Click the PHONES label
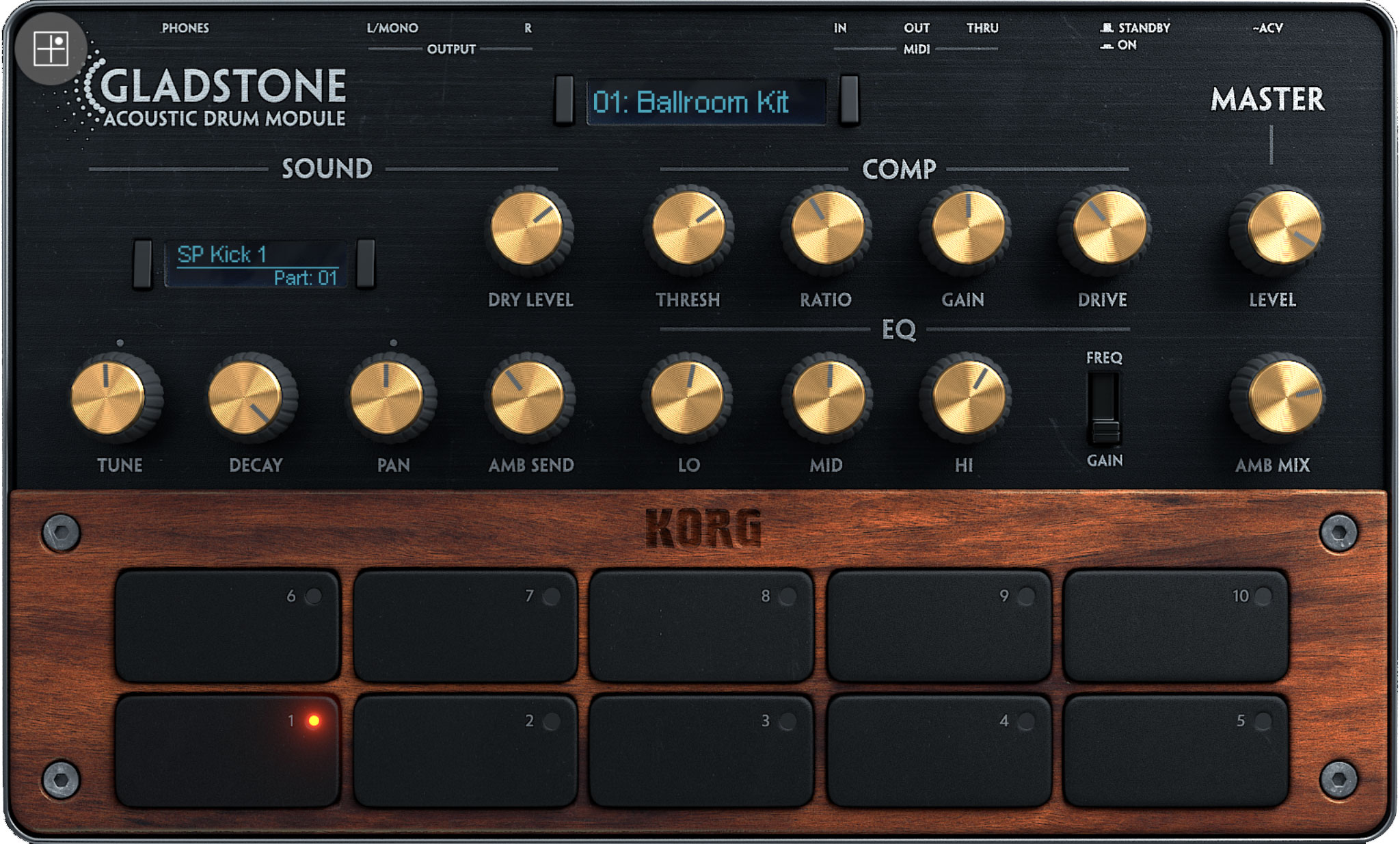 [x=185, y=28]
